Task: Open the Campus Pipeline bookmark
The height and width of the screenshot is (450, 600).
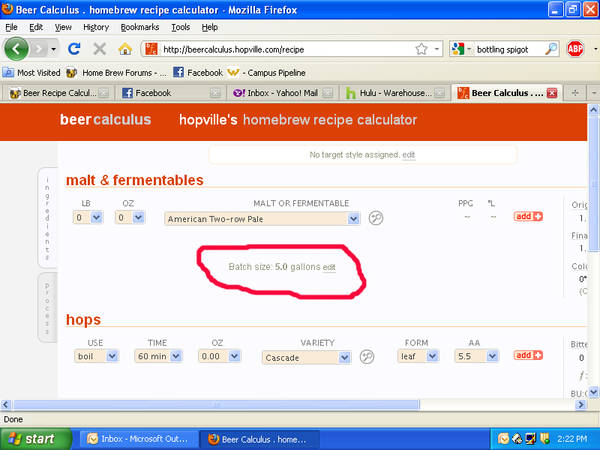Action: pos(267,72)
